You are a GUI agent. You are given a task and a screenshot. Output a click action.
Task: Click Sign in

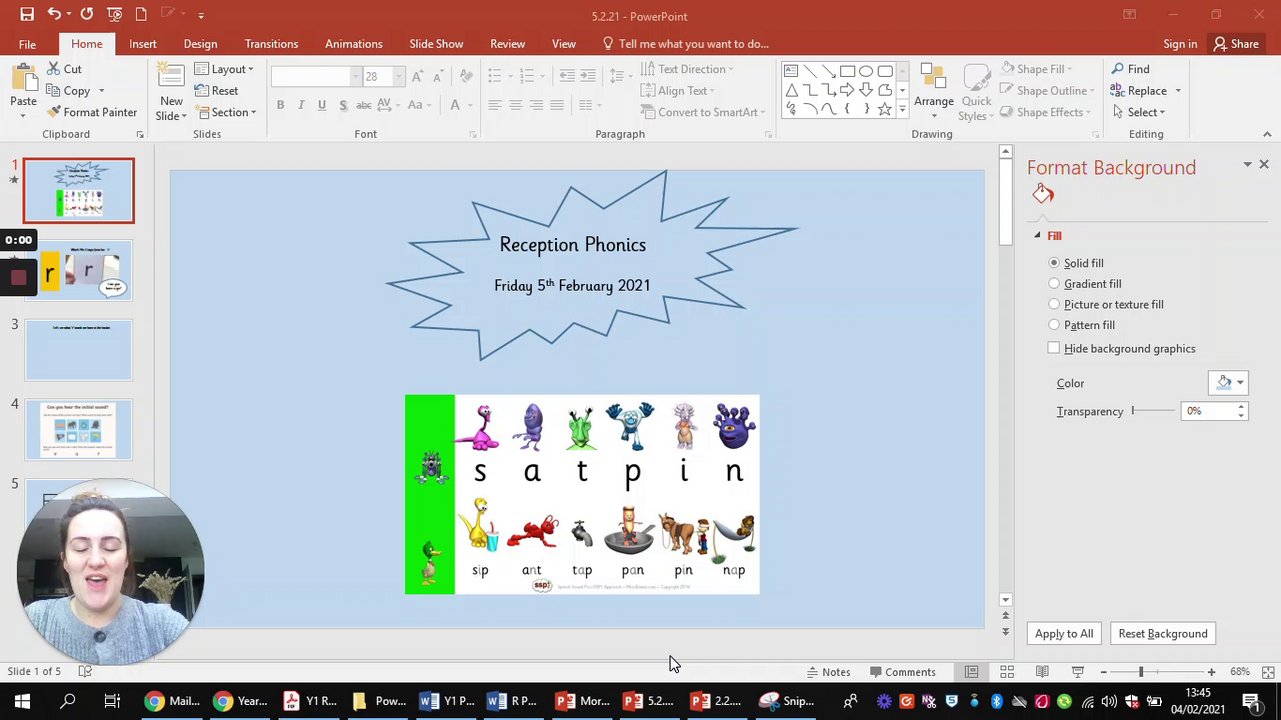tap(1180, 44)
